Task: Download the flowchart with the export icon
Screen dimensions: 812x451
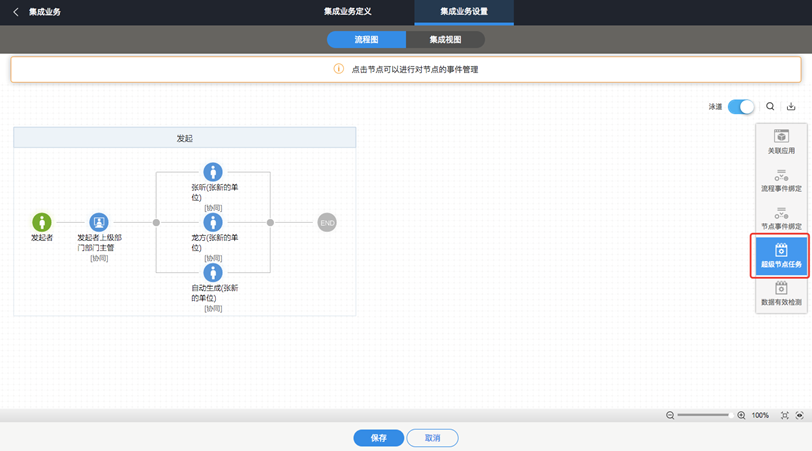Action: coord(791,106)
